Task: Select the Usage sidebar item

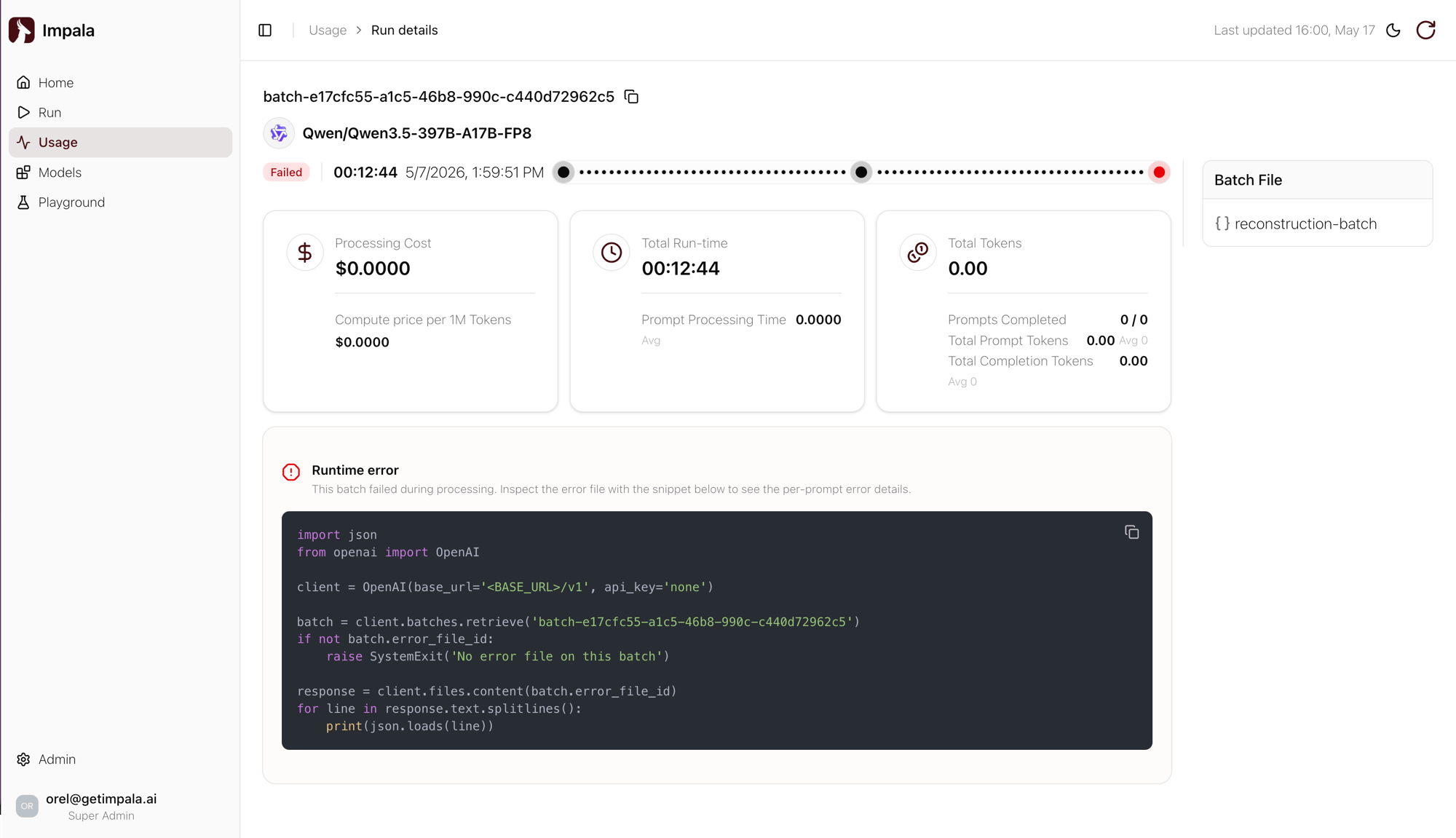Action: [x=120, y=142]
